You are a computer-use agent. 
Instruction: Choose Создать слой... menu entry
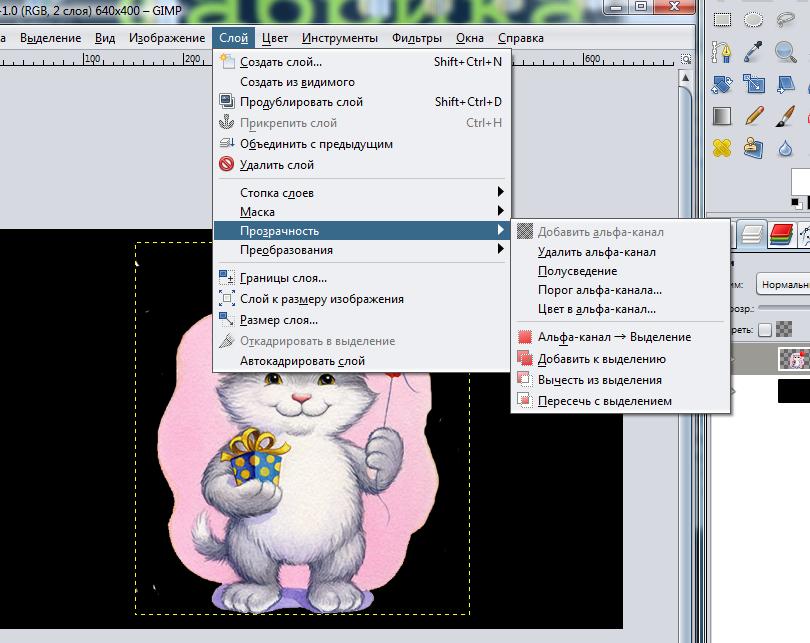pyautogui.click(x=362, y=62)
